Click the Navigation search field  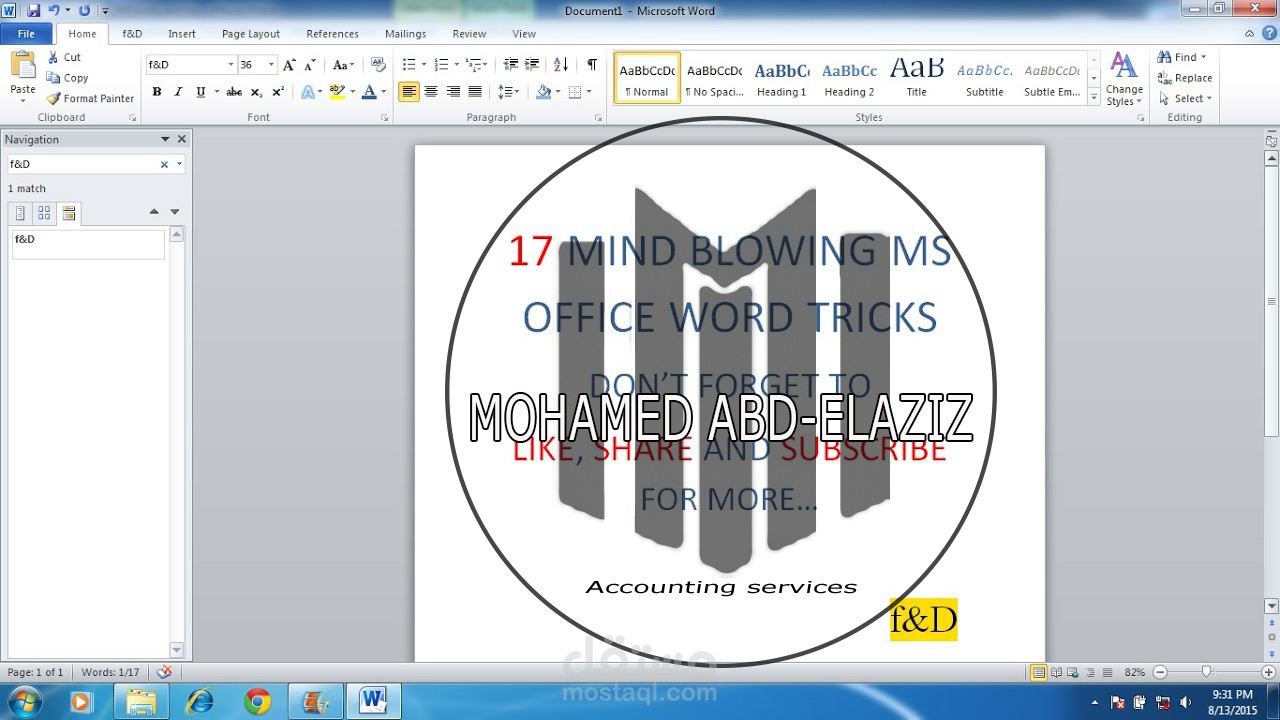(82, 164)
